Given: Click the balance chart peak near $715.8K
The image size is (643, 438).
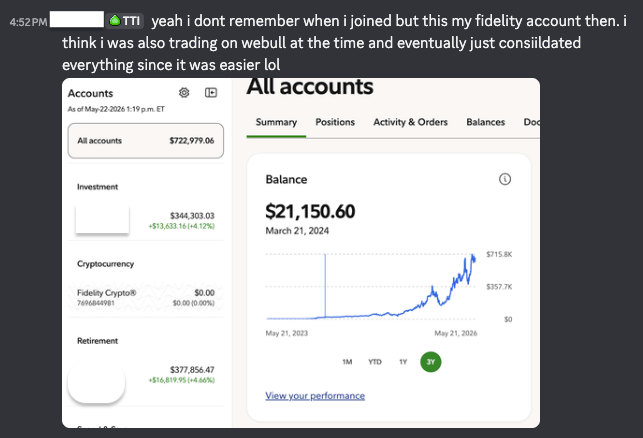Looking at the screenshot, I should pos(473,256).
